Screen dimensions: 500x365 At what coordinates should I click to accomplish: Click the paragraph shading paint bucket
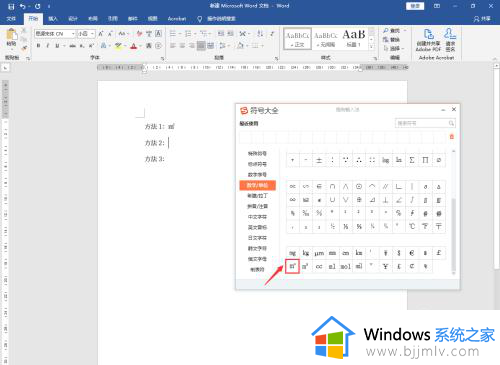[240, 46]
